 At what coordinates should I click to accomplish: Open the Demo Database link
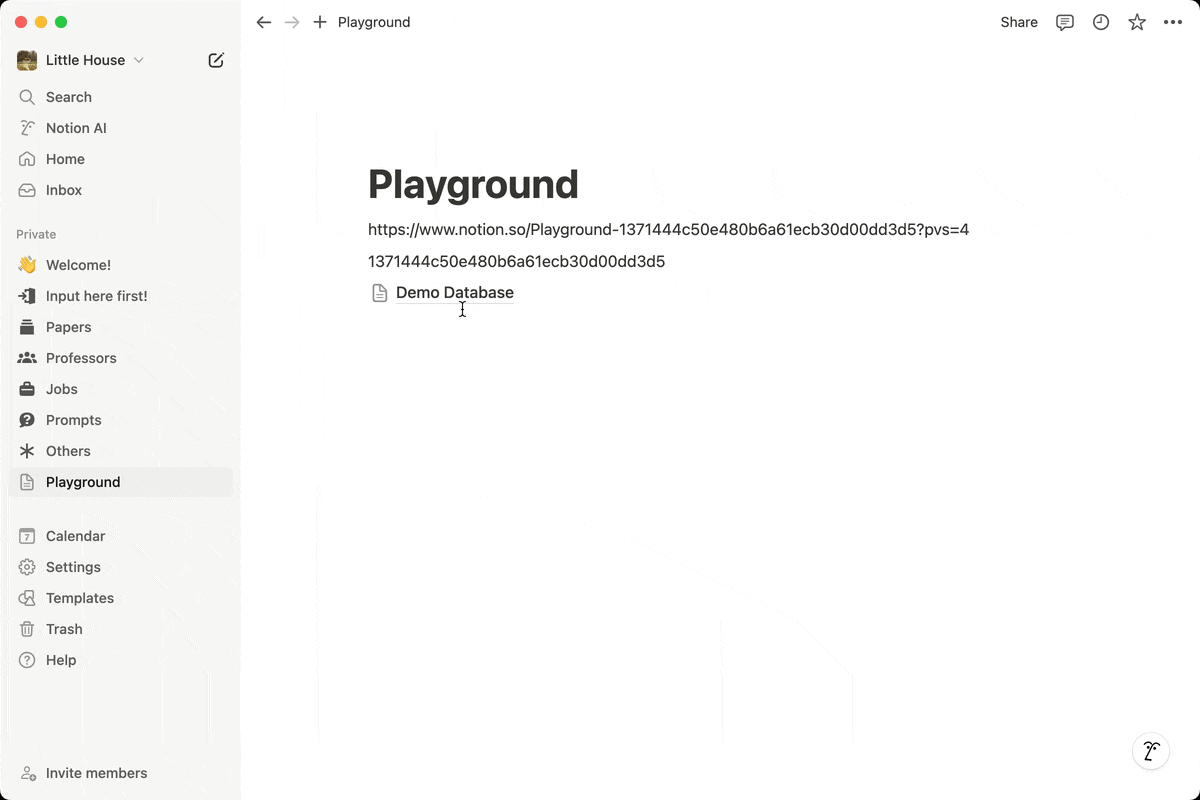point(454,292)
